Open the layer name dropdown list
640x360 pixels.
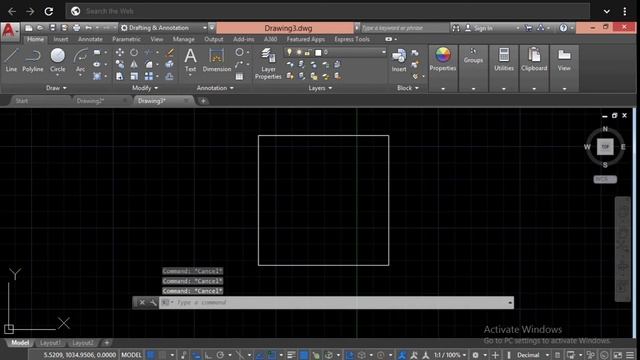click(x=383, y=52)
